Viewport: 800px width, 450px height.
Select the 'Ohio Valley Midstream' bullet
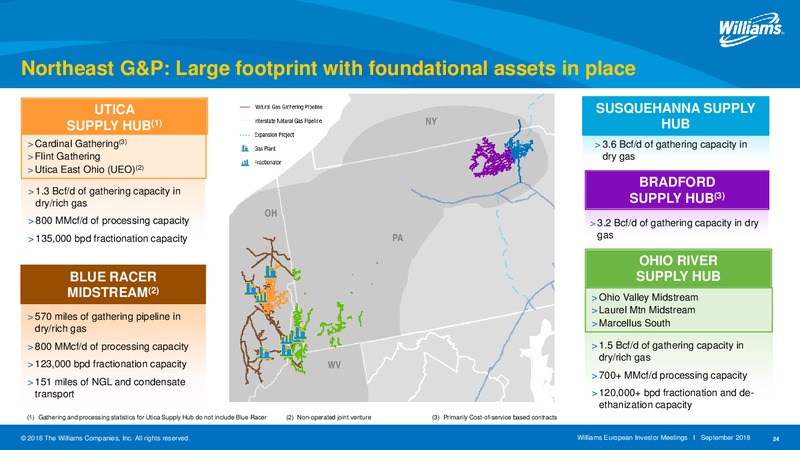pyautogui.click(x=645, y=297)
